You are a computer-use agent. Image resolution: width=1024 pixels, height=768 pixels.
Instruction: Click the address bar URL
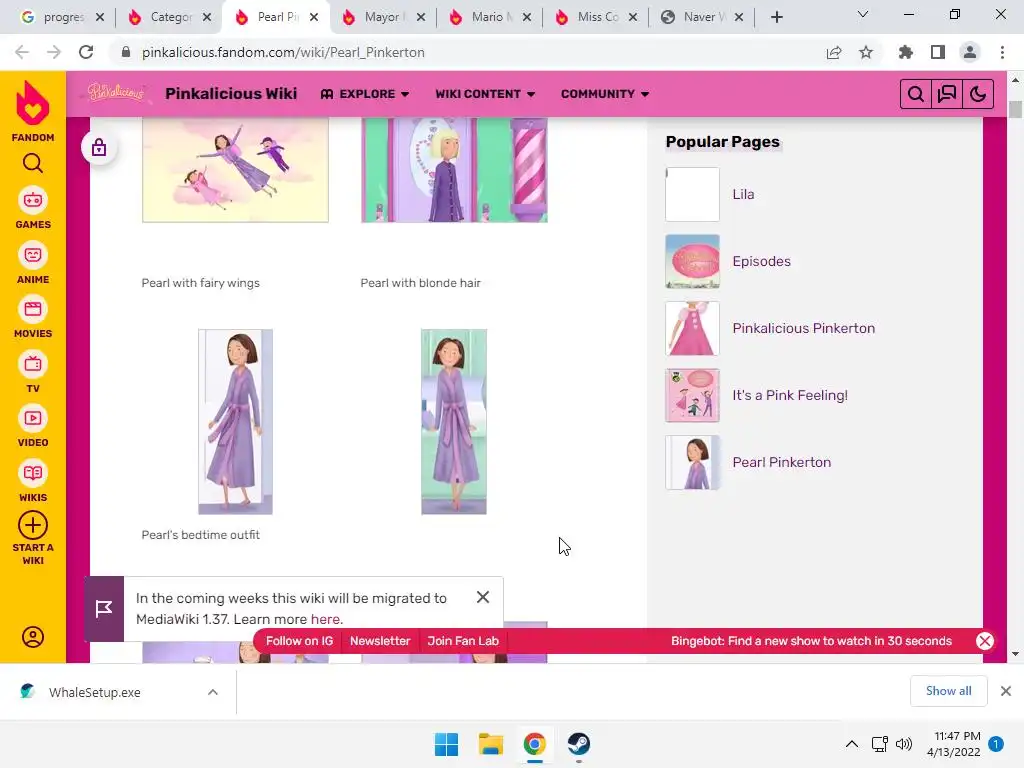283,52
